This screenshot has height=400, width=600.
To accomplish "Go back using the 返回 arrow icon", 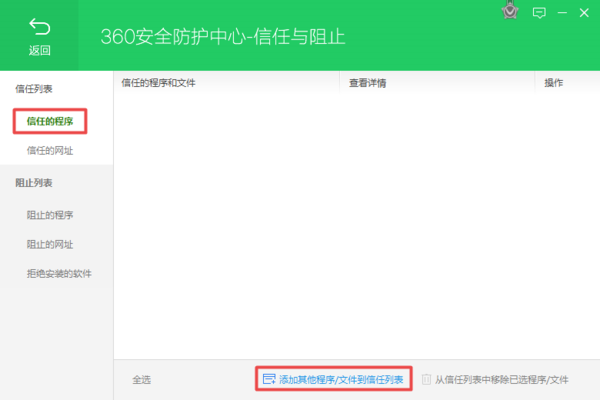I will pos(39,27).
